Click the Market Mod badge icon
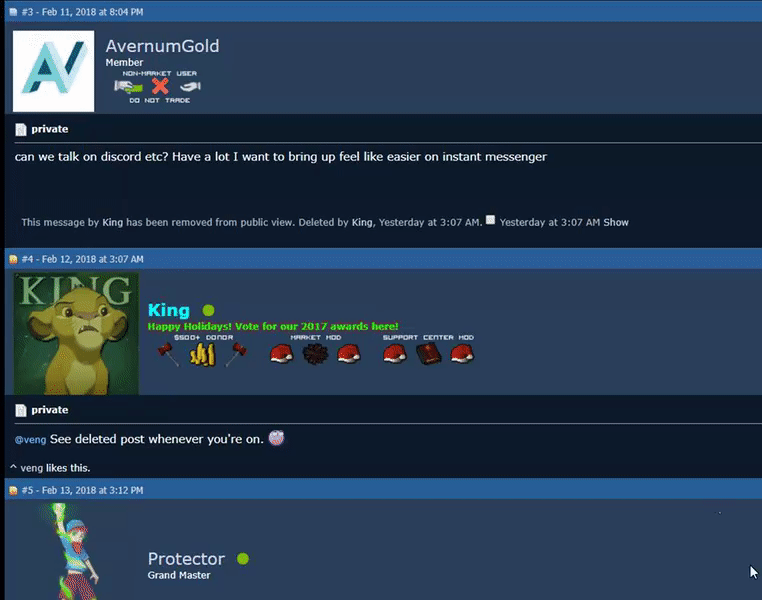Viewport: 762px width, 600px height. [x=315, y=354]
